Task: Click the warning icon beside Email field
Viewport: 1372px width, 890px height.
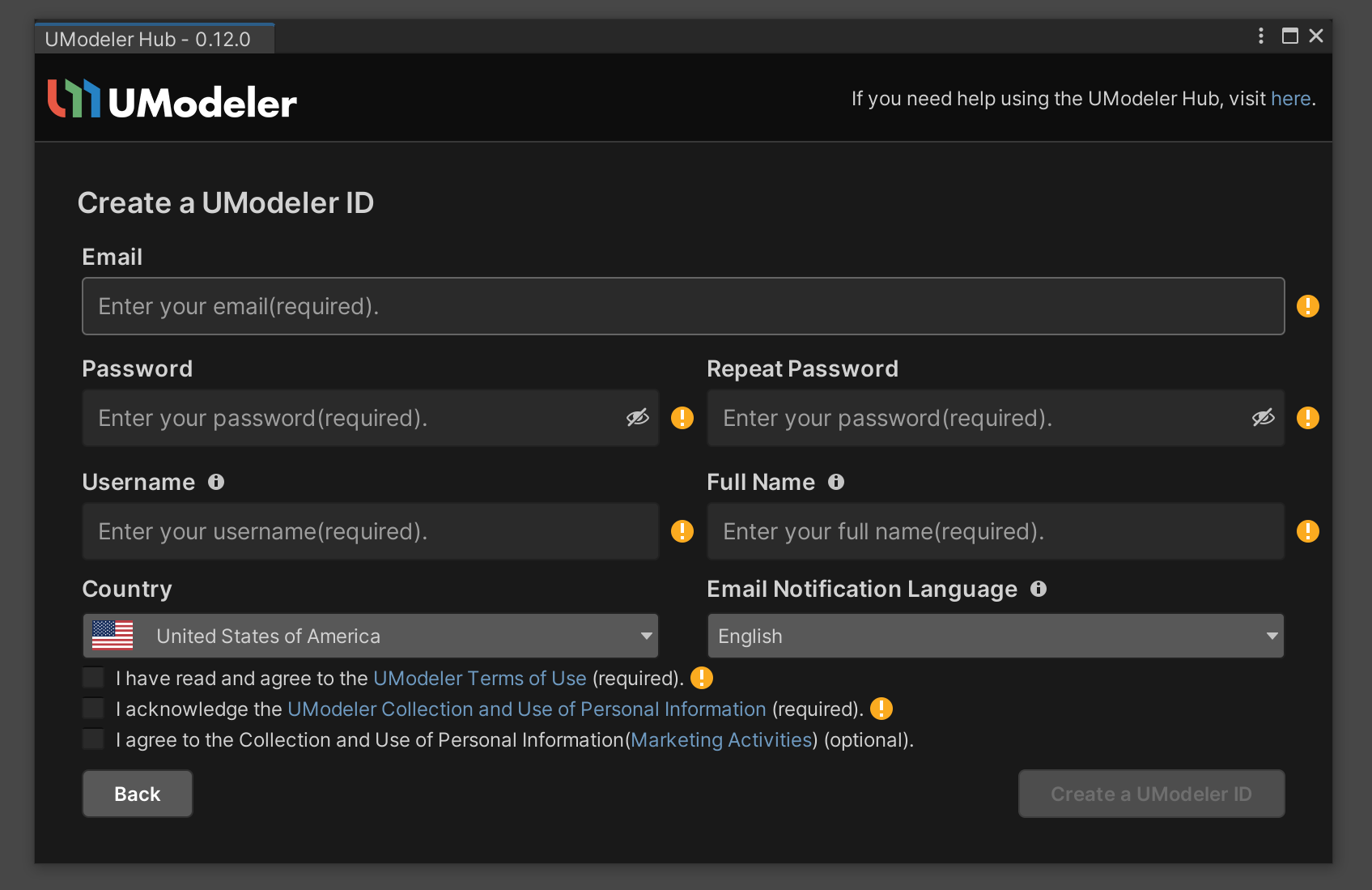Action: tap(1307, 306)
